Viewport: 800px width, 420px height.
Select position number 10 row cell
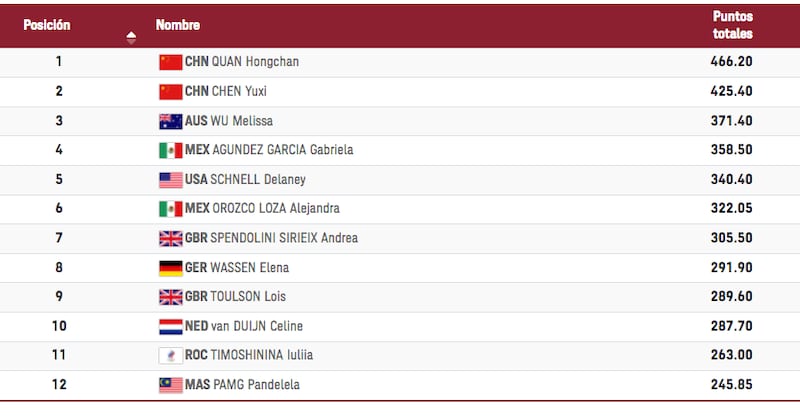pyautogui.click(x=59, y=326)
